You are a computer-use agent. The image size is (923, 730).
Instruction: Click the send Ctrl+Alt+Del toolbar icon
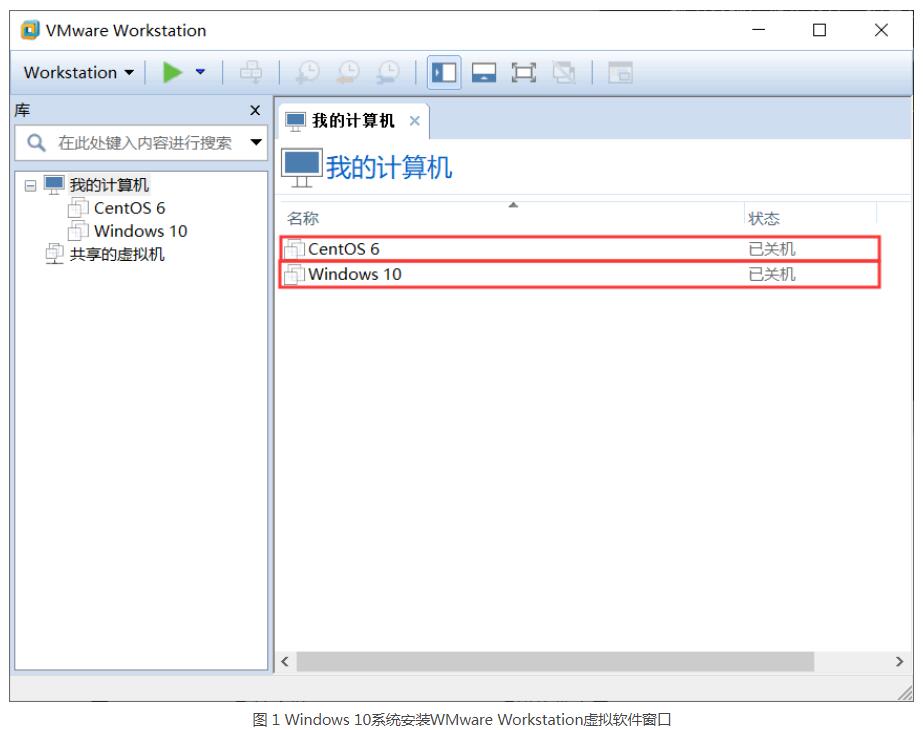(x=251, y=72)
